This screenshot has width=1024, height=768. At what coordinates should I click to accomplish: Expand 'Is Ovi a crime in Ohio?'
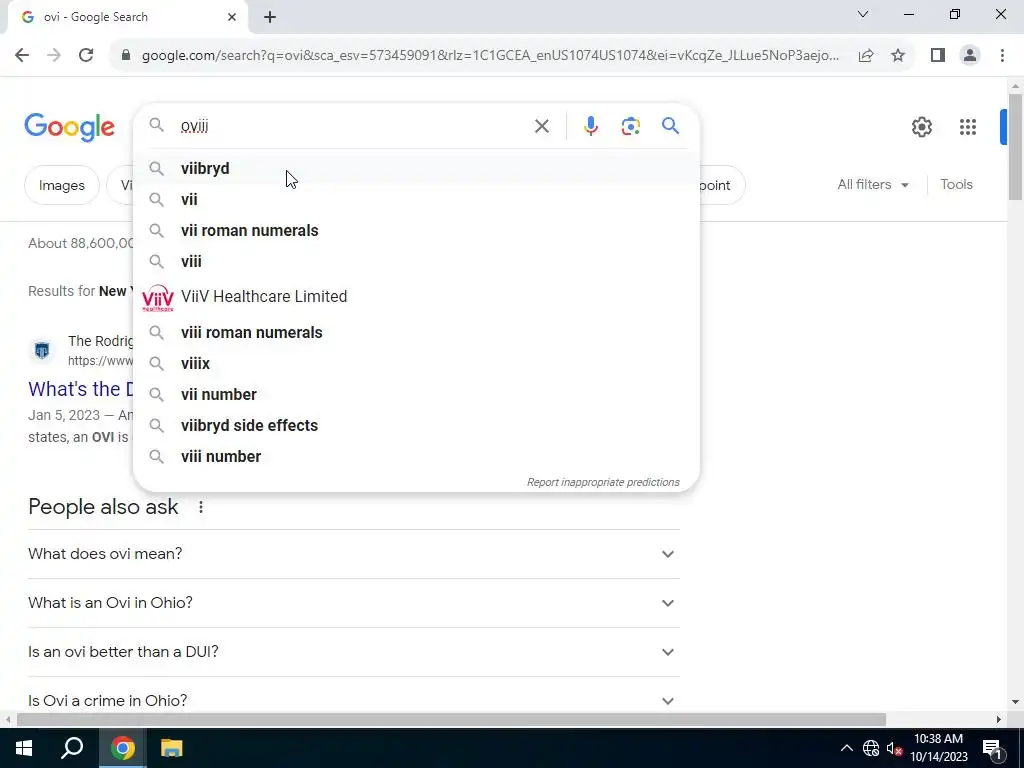[353, 701]
